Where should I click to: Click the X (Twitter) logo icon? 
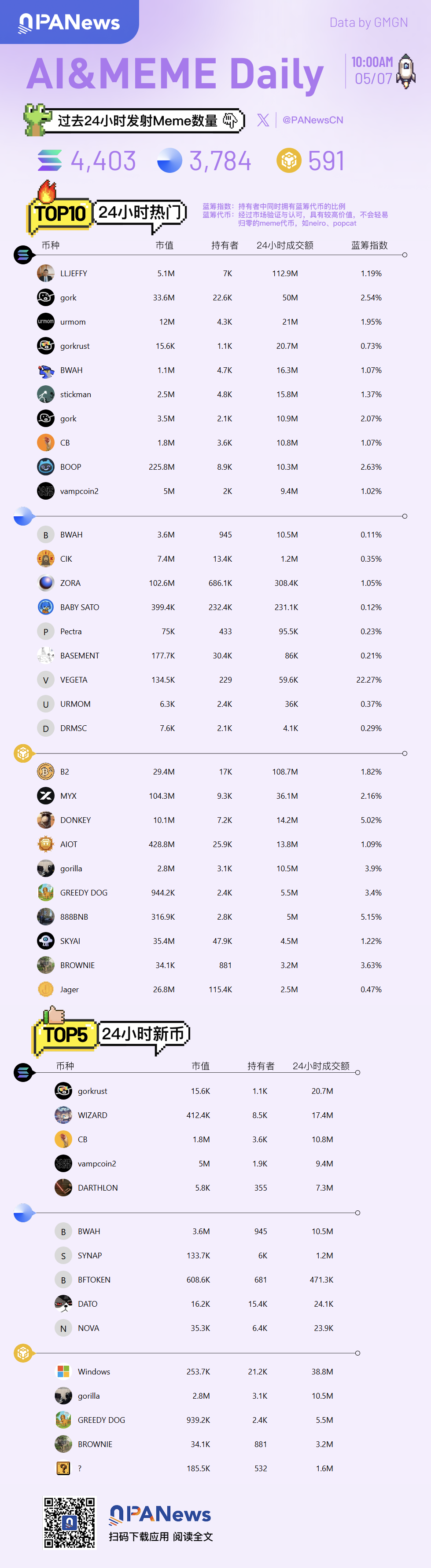click(263, 120)
